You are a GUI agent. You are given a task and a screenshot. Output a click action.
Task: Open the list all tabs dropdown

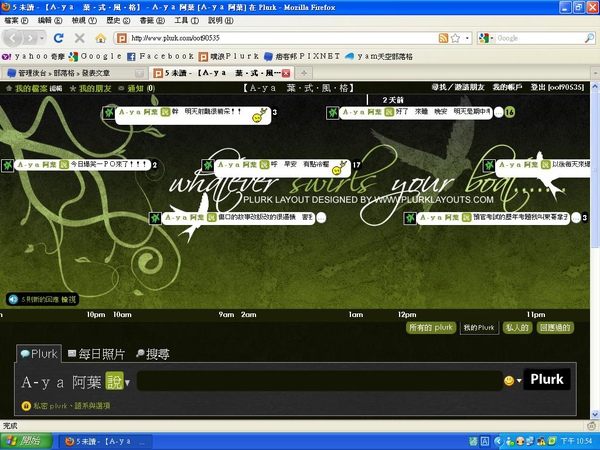(595, 72)
